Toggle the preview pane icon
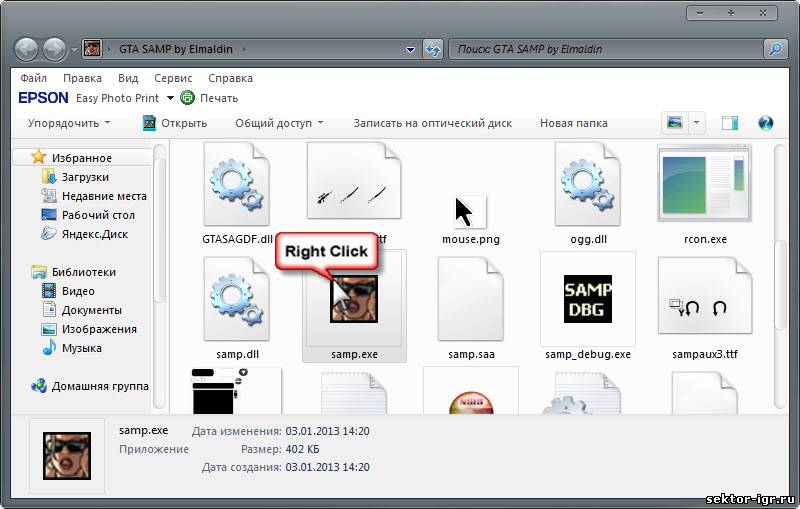Viewport: 800px width, 509px height. 730,123
